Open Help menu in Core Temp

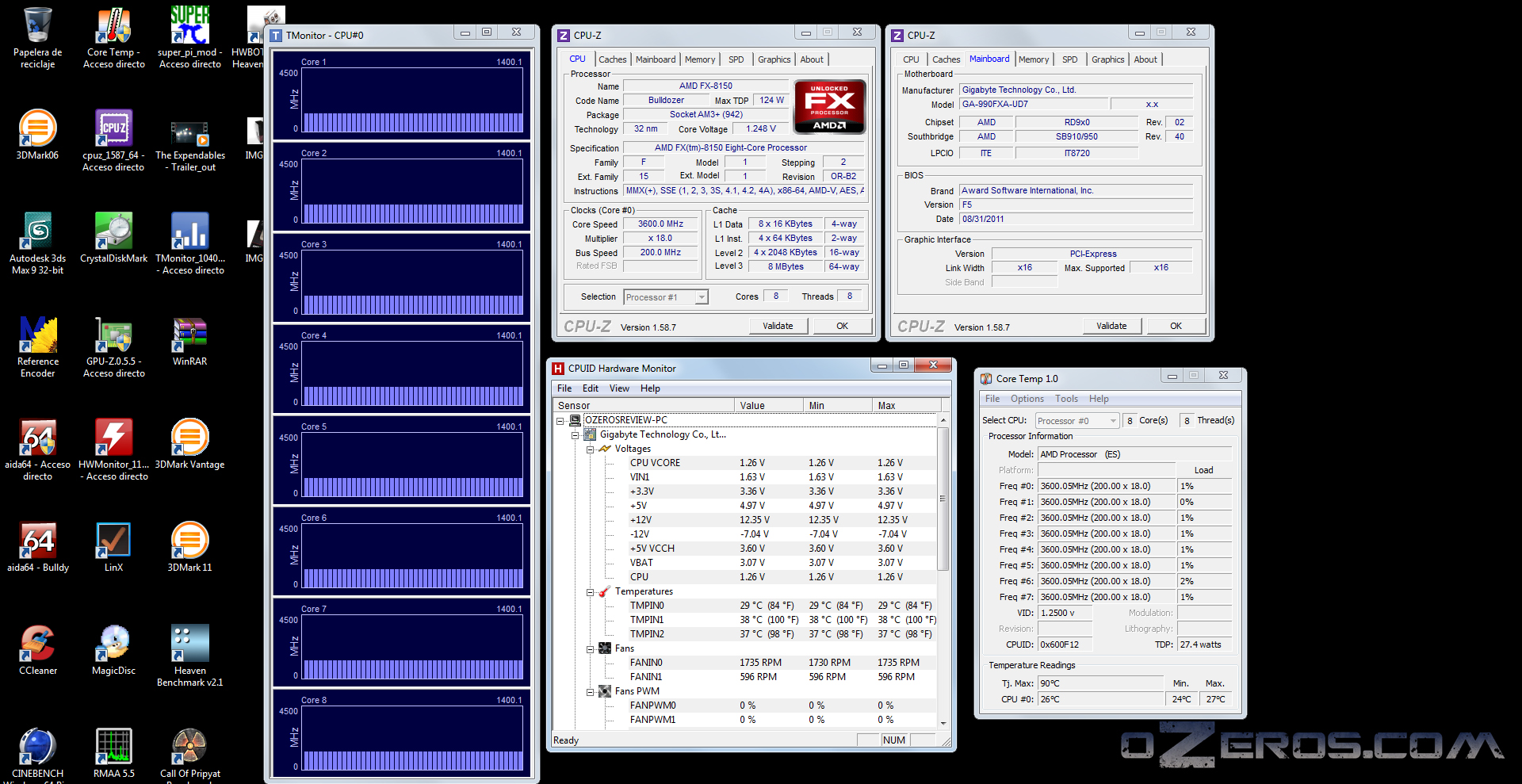click(x=1099, y=399)
